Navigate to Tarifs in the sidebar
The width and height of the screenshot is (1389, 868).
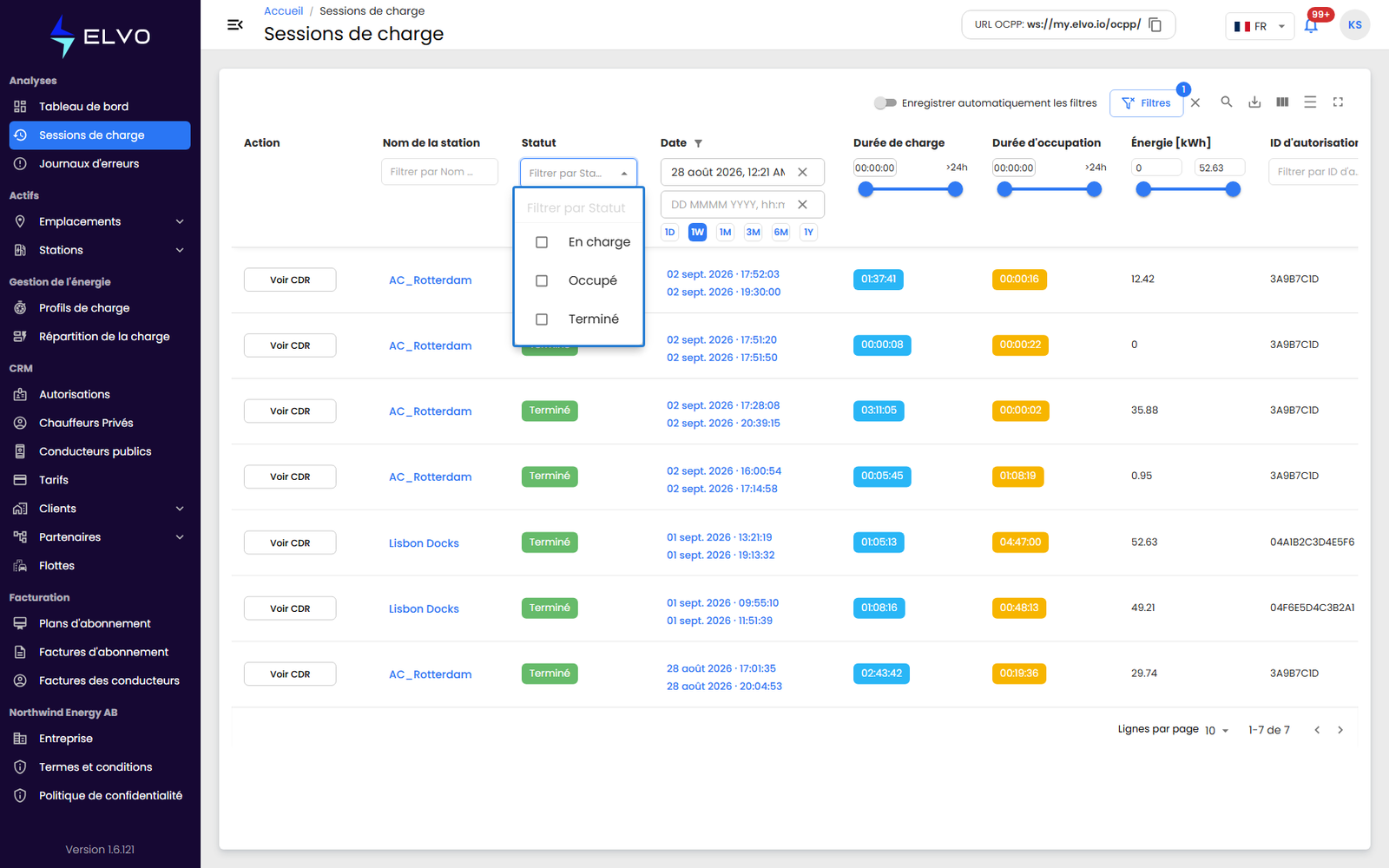click(x=100, y=480)
